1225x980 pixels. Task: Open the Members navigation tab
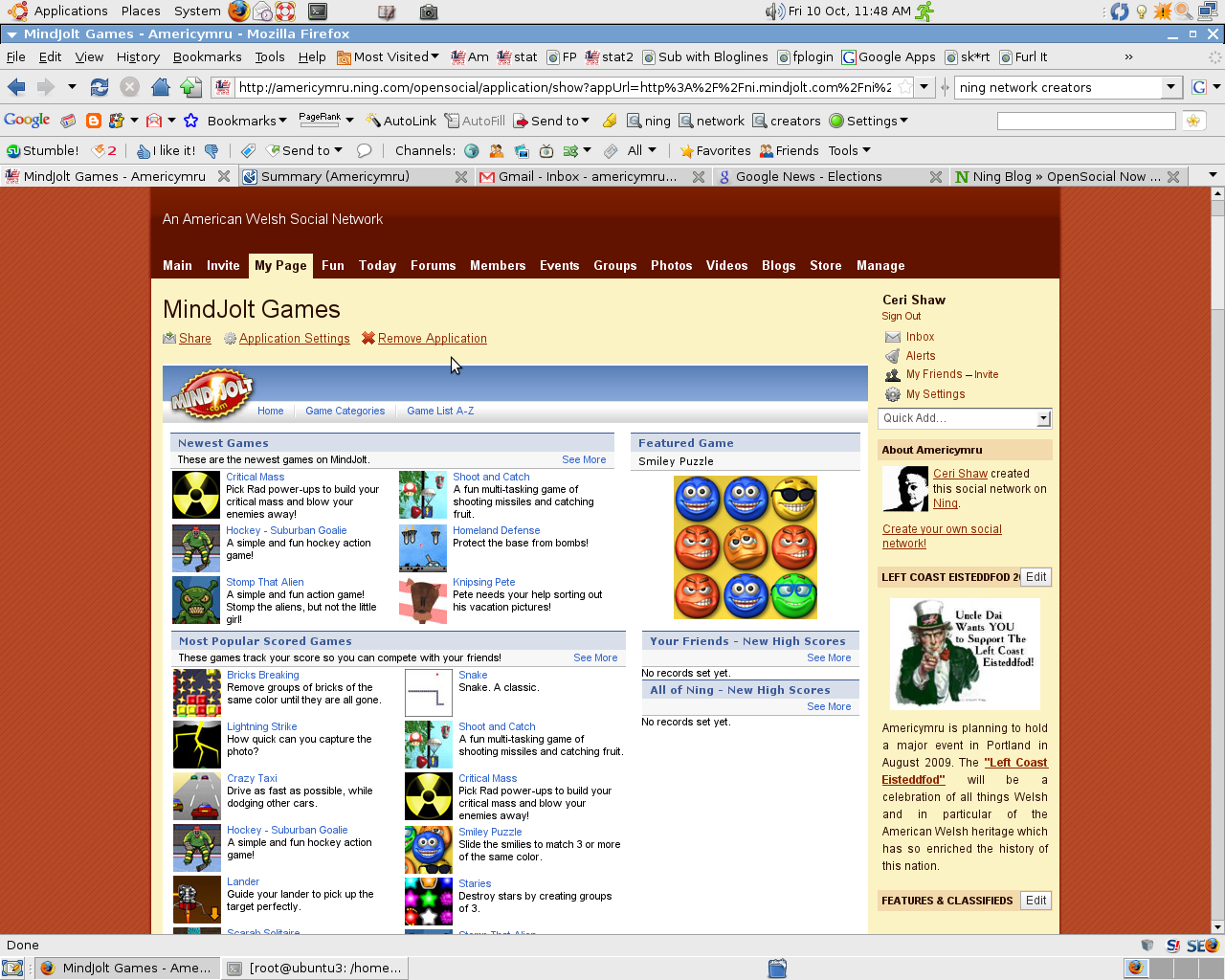point(498,266)
